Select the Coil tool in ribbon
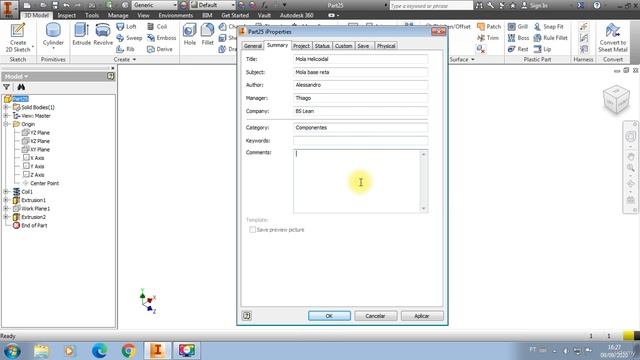The width and height of the screenshot is (640, 360). [157, 27]
